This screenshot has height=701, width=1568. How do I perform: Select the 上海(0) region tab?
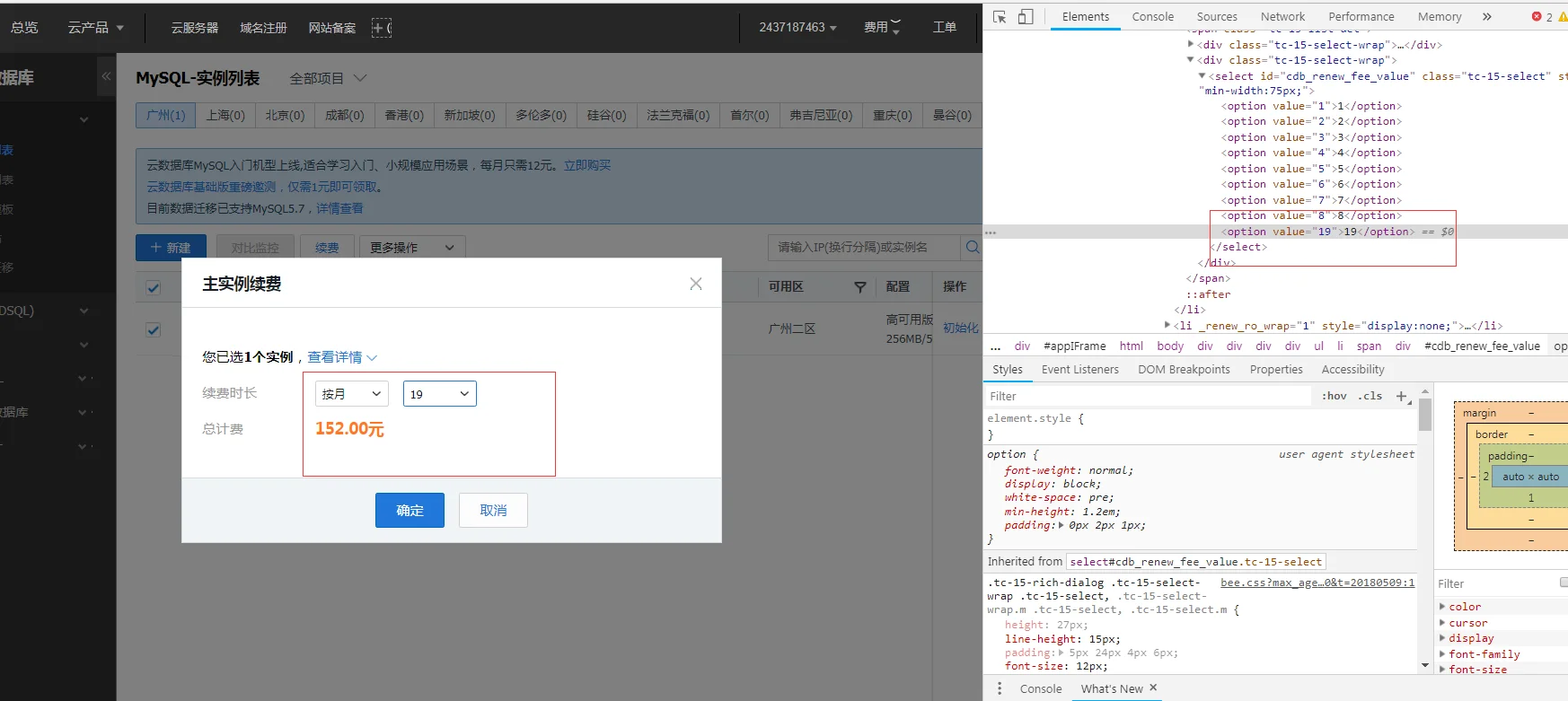pyautogui.click(x=225, y=116)
